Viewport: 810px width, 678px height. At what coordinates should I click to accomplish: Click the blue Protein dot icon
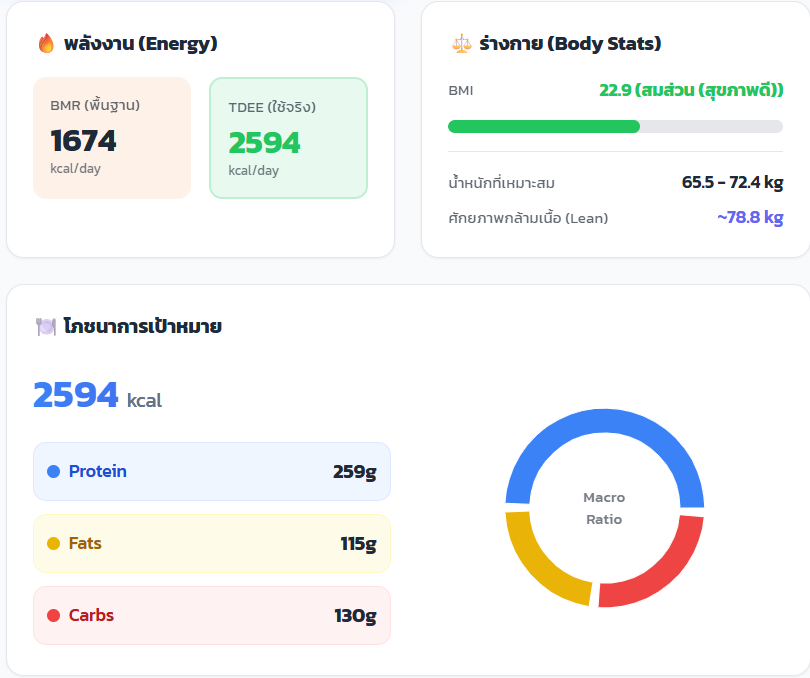54,471
